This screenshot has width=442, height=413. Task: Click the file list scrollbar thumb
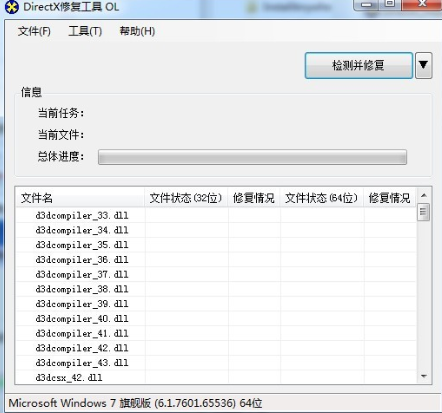pyautogui.click(x=424, y=212)
